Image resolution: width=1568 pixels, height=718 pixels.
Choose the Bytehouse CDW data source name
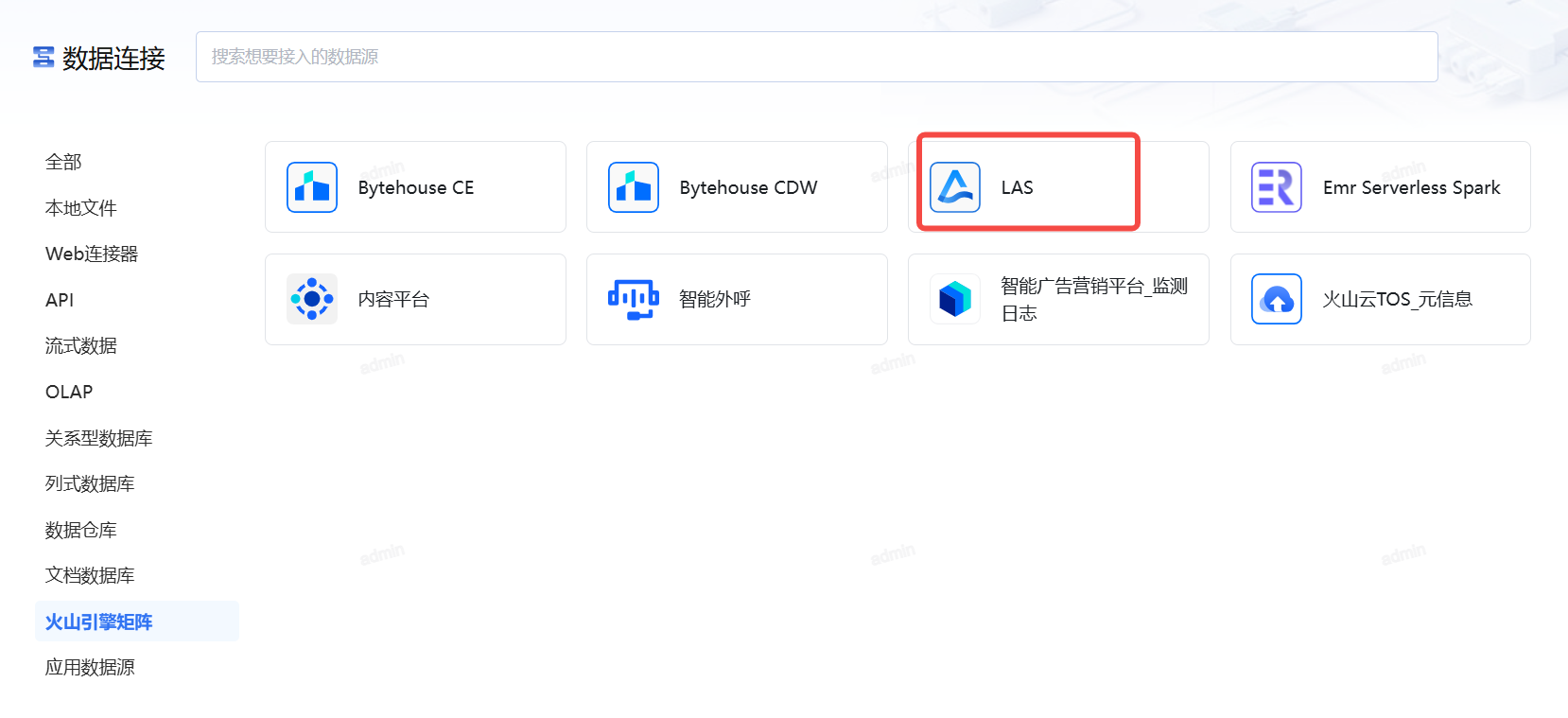coord(748,187)
